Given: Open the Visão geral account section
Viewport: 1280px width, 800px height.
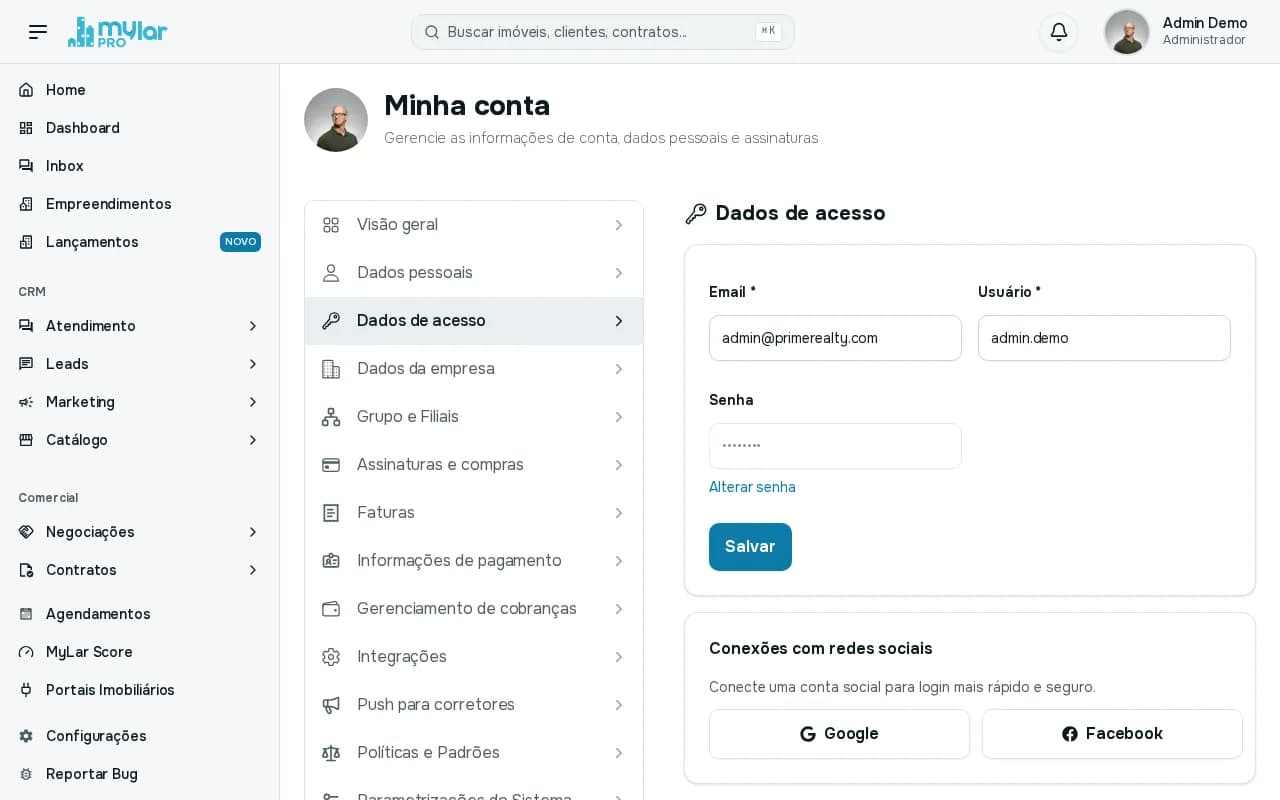Looking at the screenshot, I should (474, 225).
